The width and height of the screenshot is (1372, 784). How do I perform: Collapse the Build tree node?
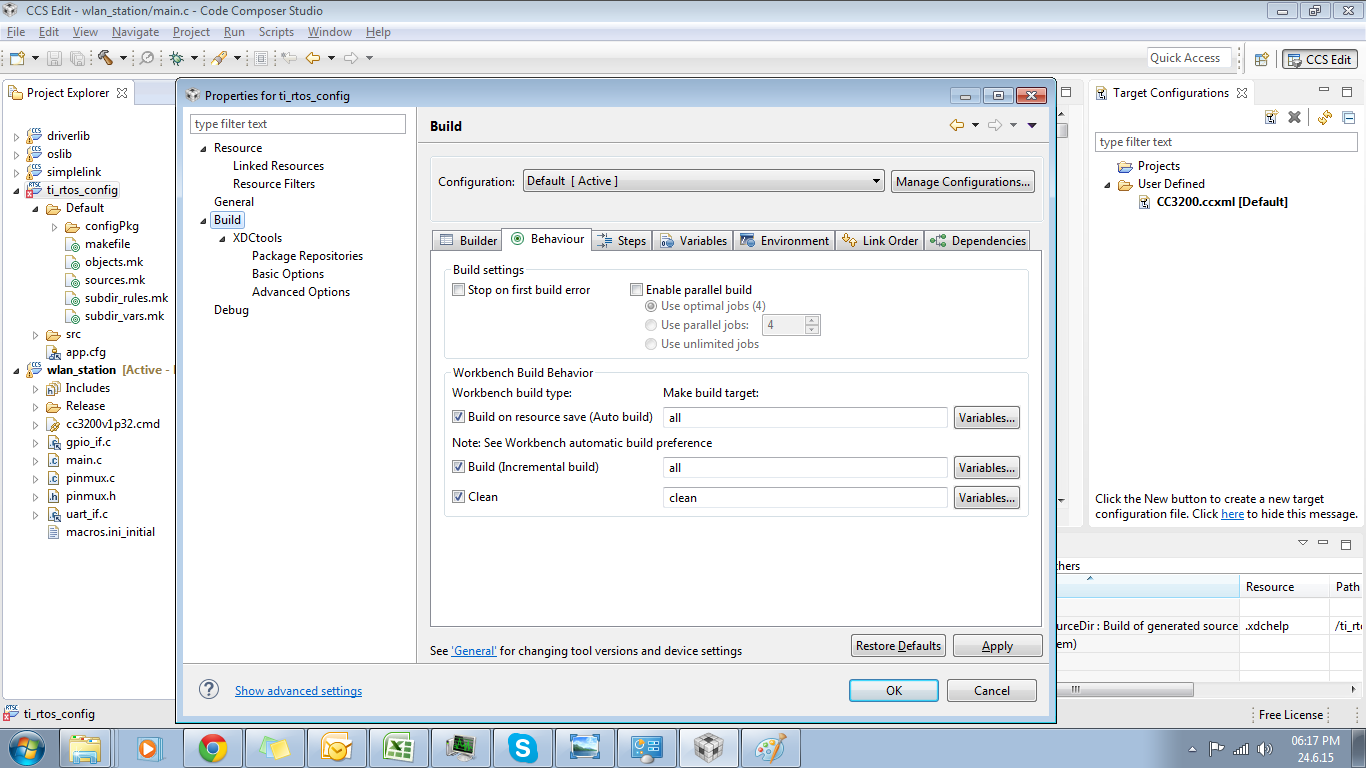(x=204, y=220)
